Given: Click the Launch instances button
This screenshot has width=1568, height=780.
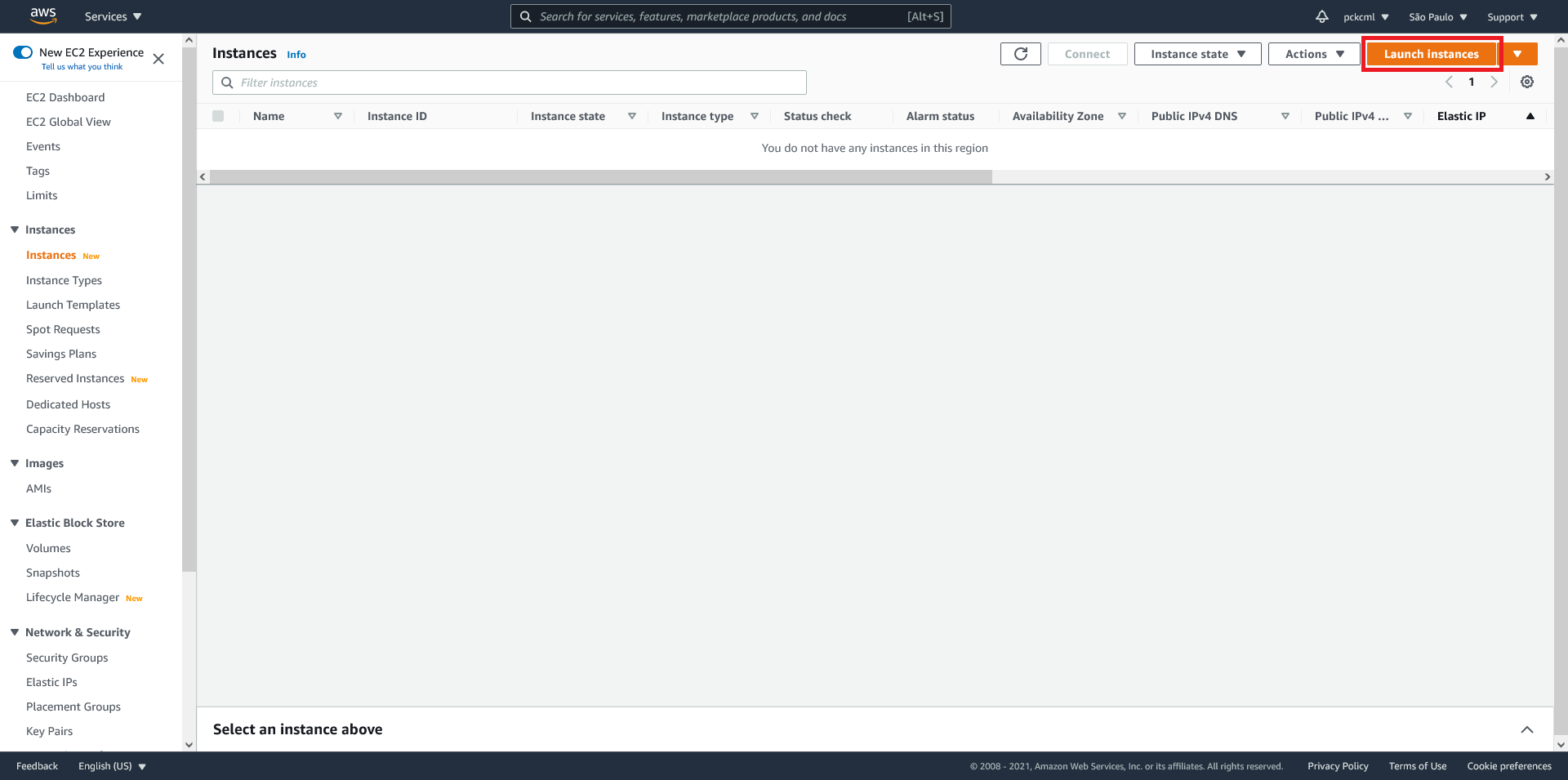Looking at the screenshot, I should pyautogui.click(x=1430, y=53).
